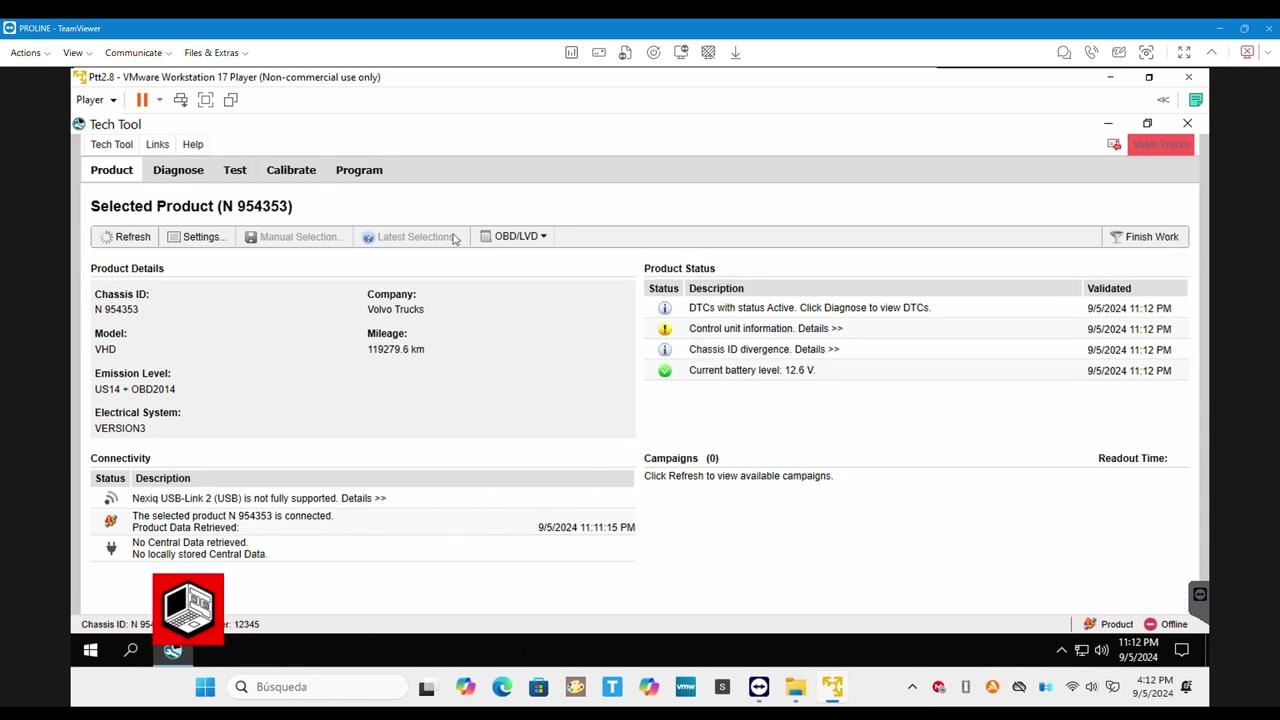This screenshot has height=720, width=1280.
Task: Click the Product indicator in the status bar
Action: coord(1108,624)
